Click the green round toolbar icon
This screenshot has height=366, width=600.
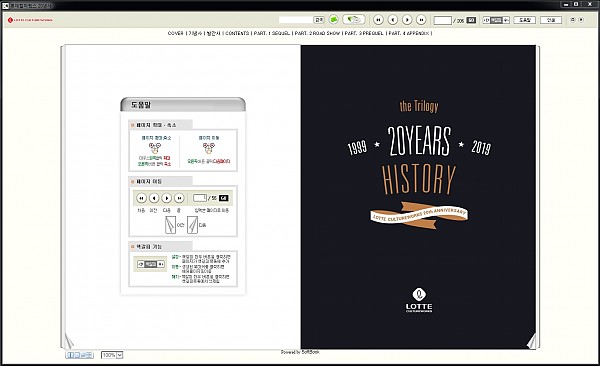334,20
